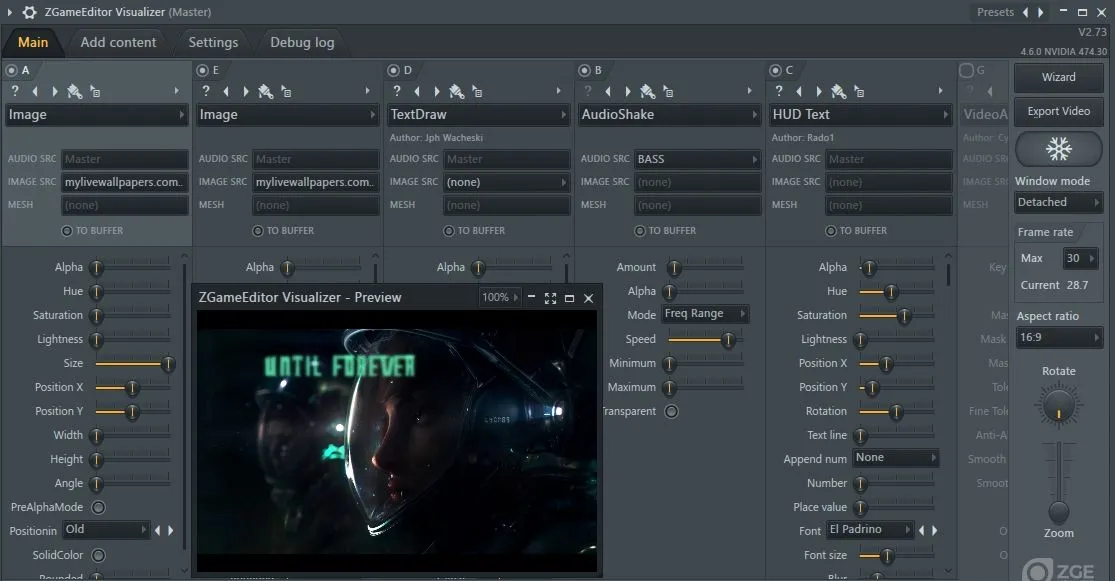The width and height of the screenshot is (1115, 581).
Task: Open Detached window mode dropdown
Action: pos(1058,203)
